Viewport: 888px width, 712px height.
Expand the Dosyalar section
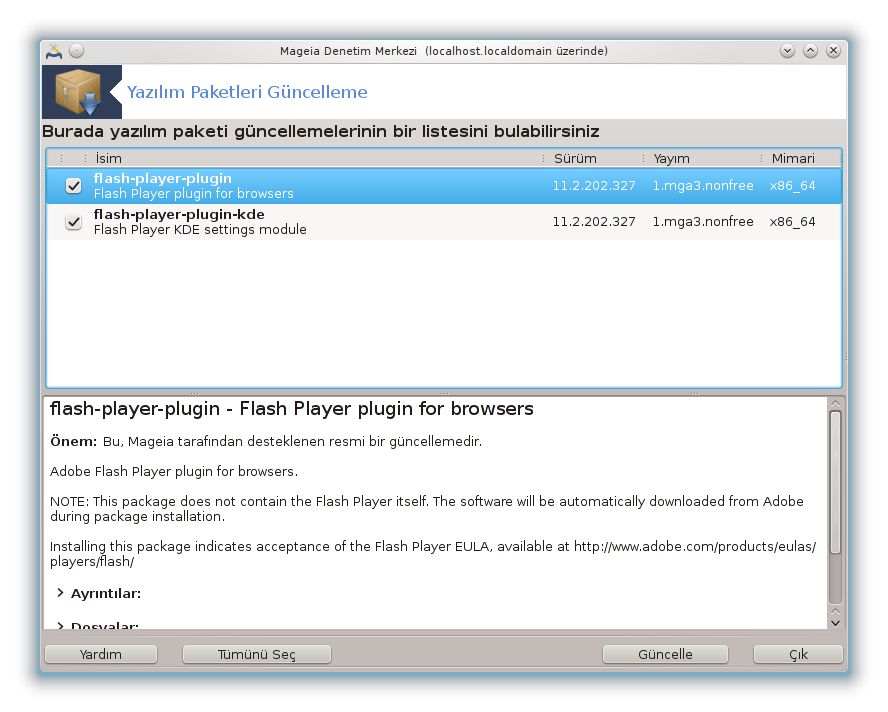(60, 625)
